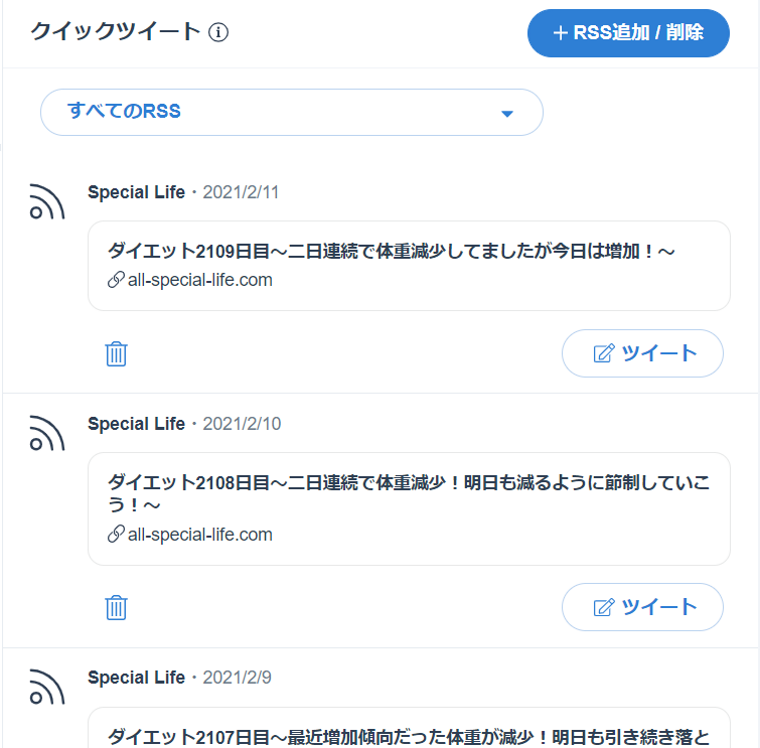Image resolution: width=760 pixels, height=748 pixels.
Task: Click the link chain icon in the 2108日目 card
Action: click(x=116, y=534)
